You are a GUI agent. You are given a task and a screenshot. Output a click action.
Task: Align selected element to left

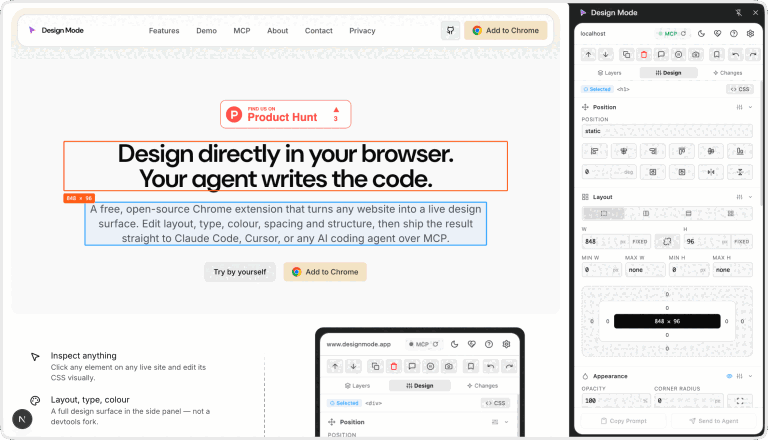(595, 151)
